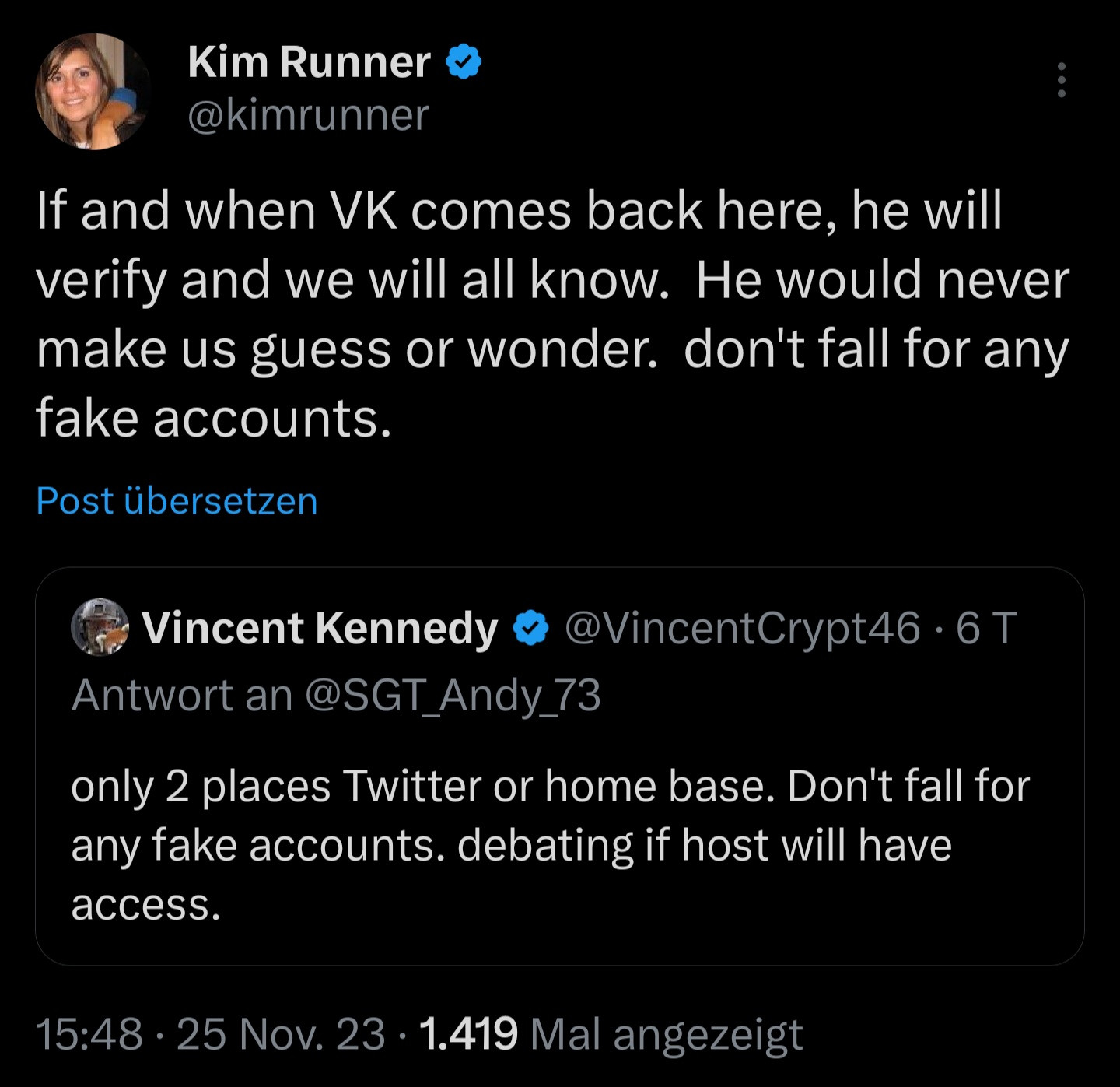The image size is (1120, 1087).
Task: Open the Kim Runner display name
Action: tap(309, 62)
